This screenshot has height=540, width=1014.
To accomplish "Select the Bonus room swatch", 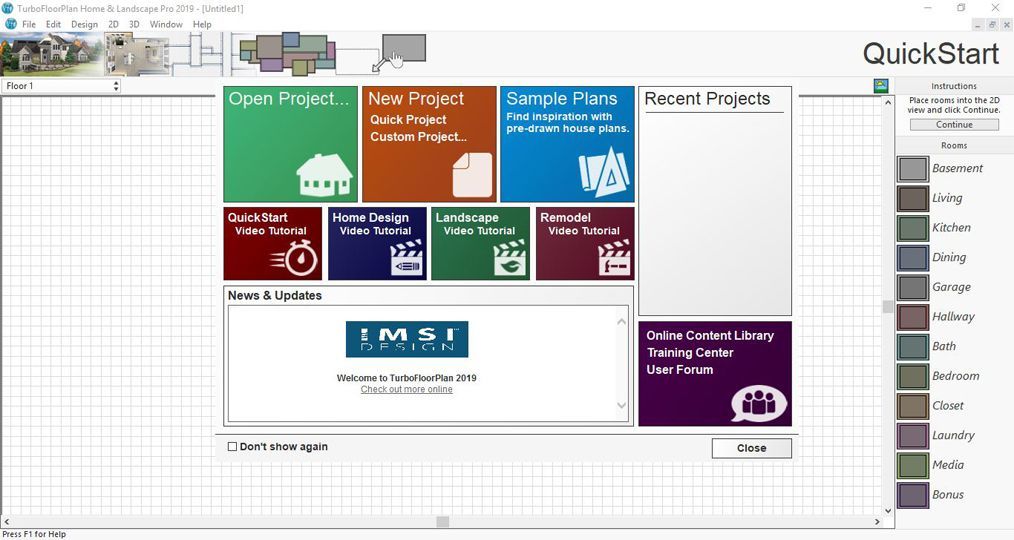I will (x=912, y=495).
